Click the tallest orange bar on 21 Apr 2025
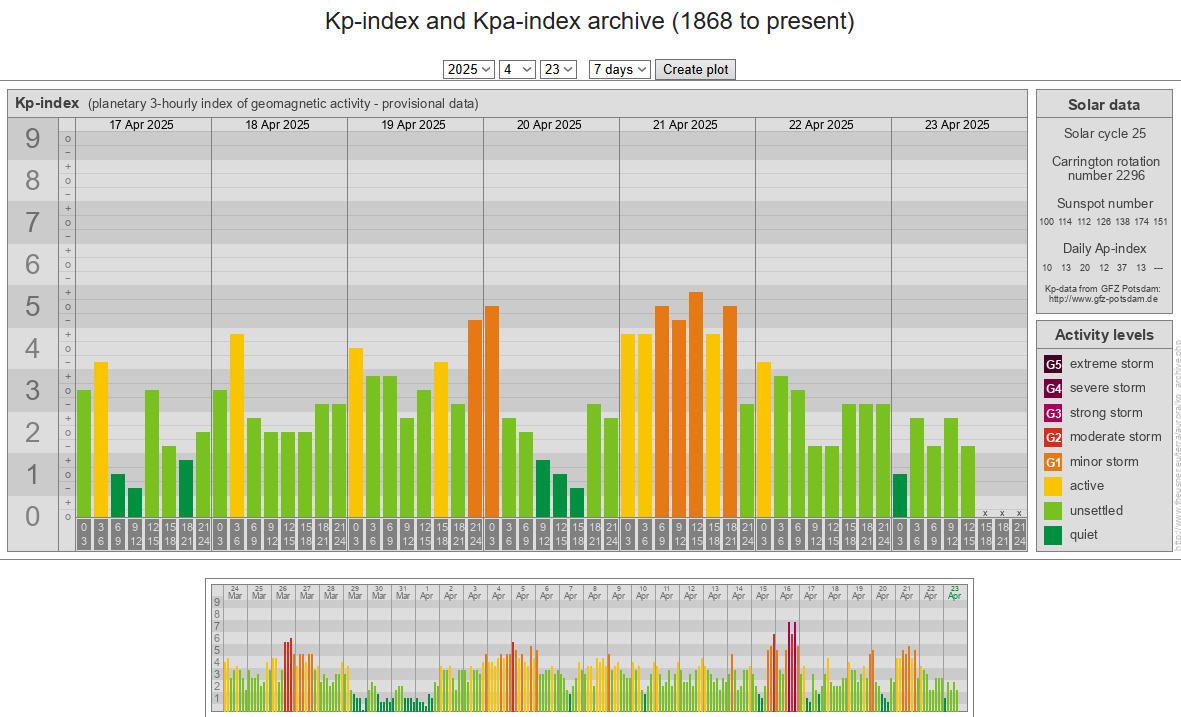The image size is (1181, 717). click(696, 405)
